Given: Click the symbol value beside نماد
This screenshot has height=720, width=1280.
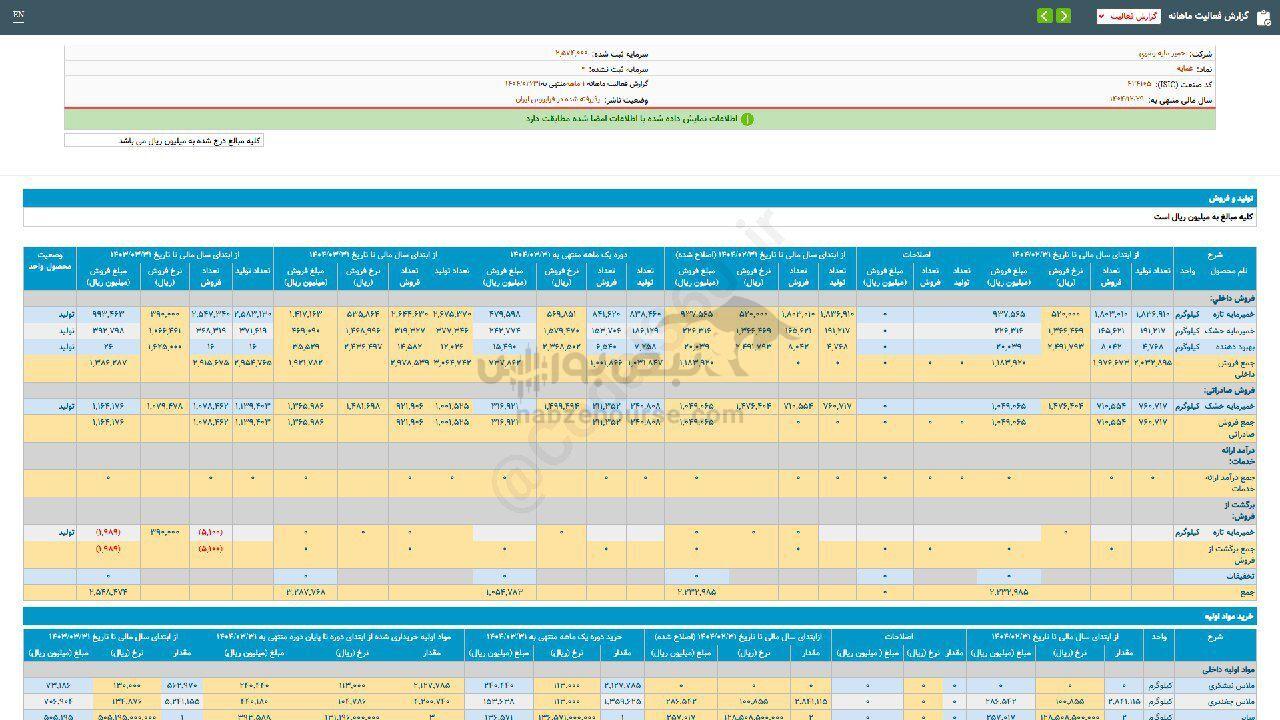Looking at the screenshot, I should [x=1187, y=69].
